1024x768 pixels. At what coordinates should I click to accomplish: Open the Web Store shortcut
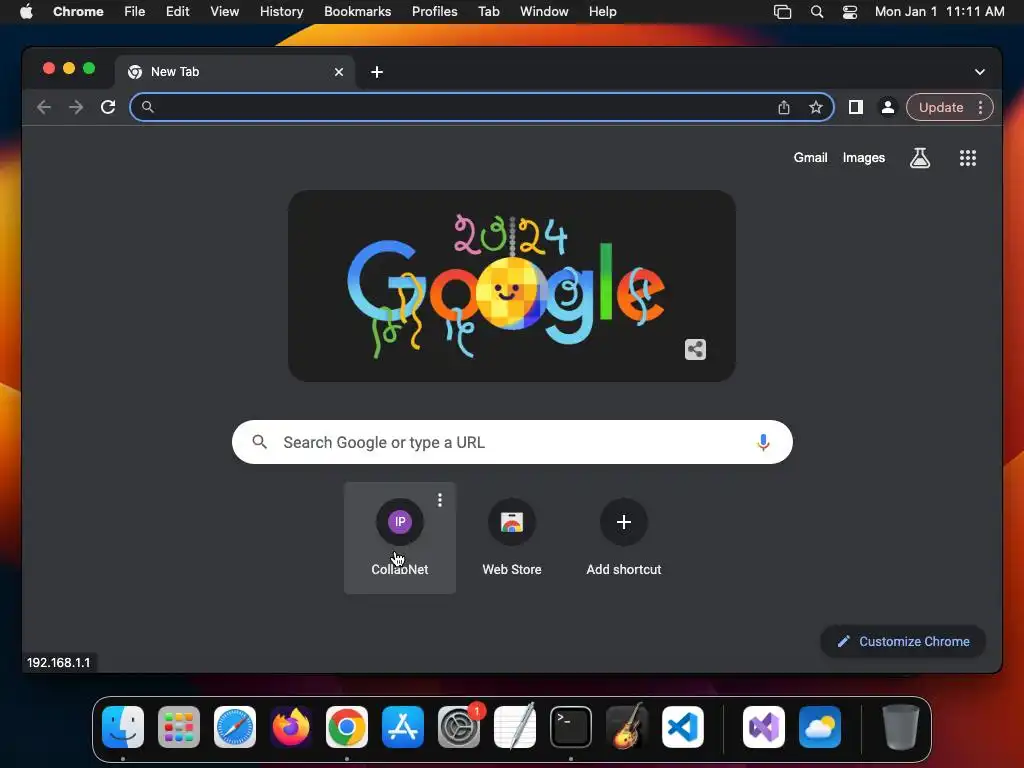(512, 537)
